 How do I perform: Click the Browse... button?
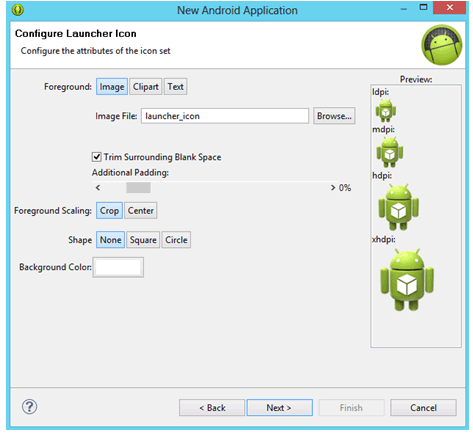coord(334,116)
